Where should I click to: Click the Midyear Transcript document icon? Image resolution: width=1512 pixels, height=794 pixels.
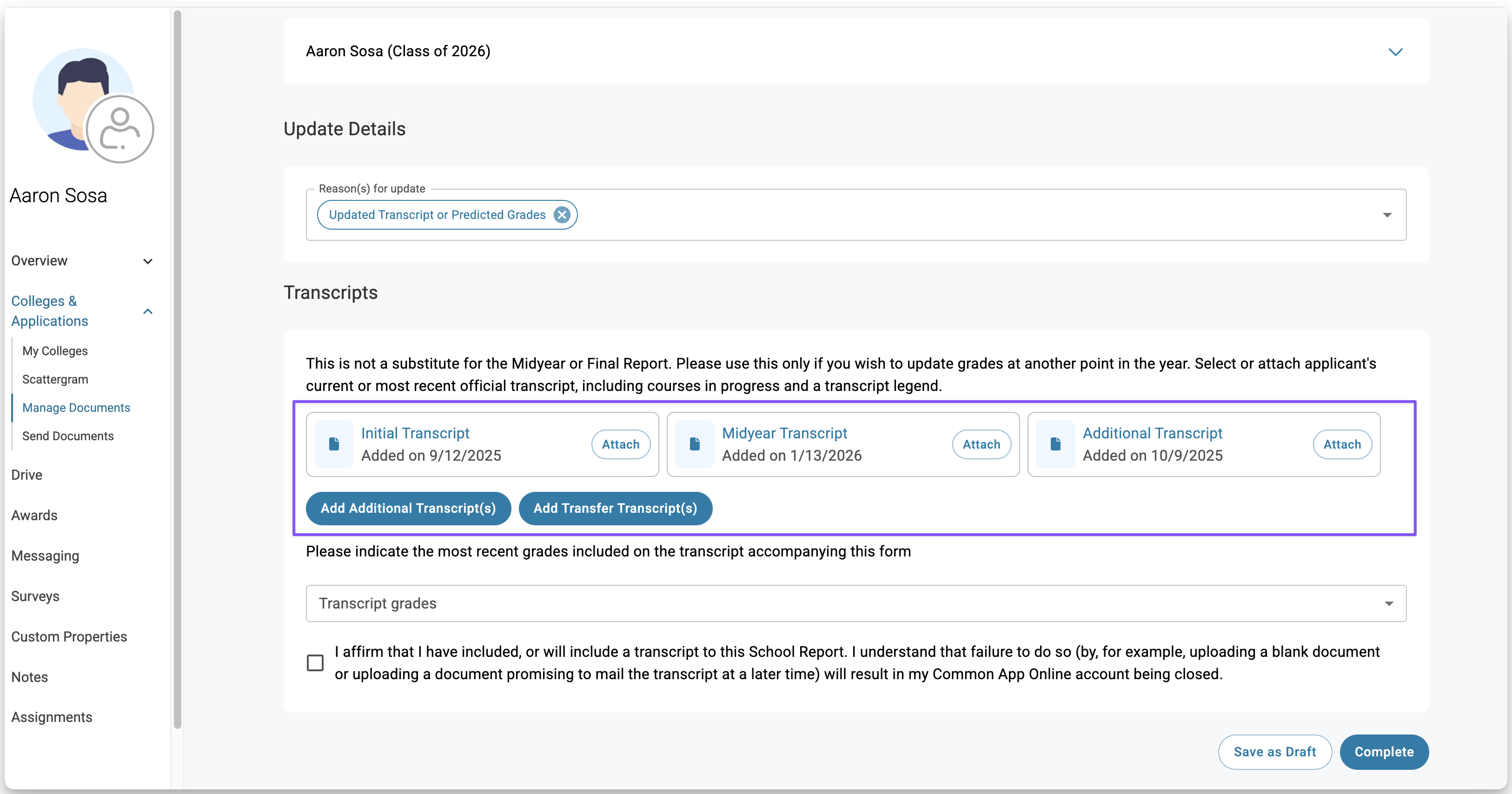(694, 444)
